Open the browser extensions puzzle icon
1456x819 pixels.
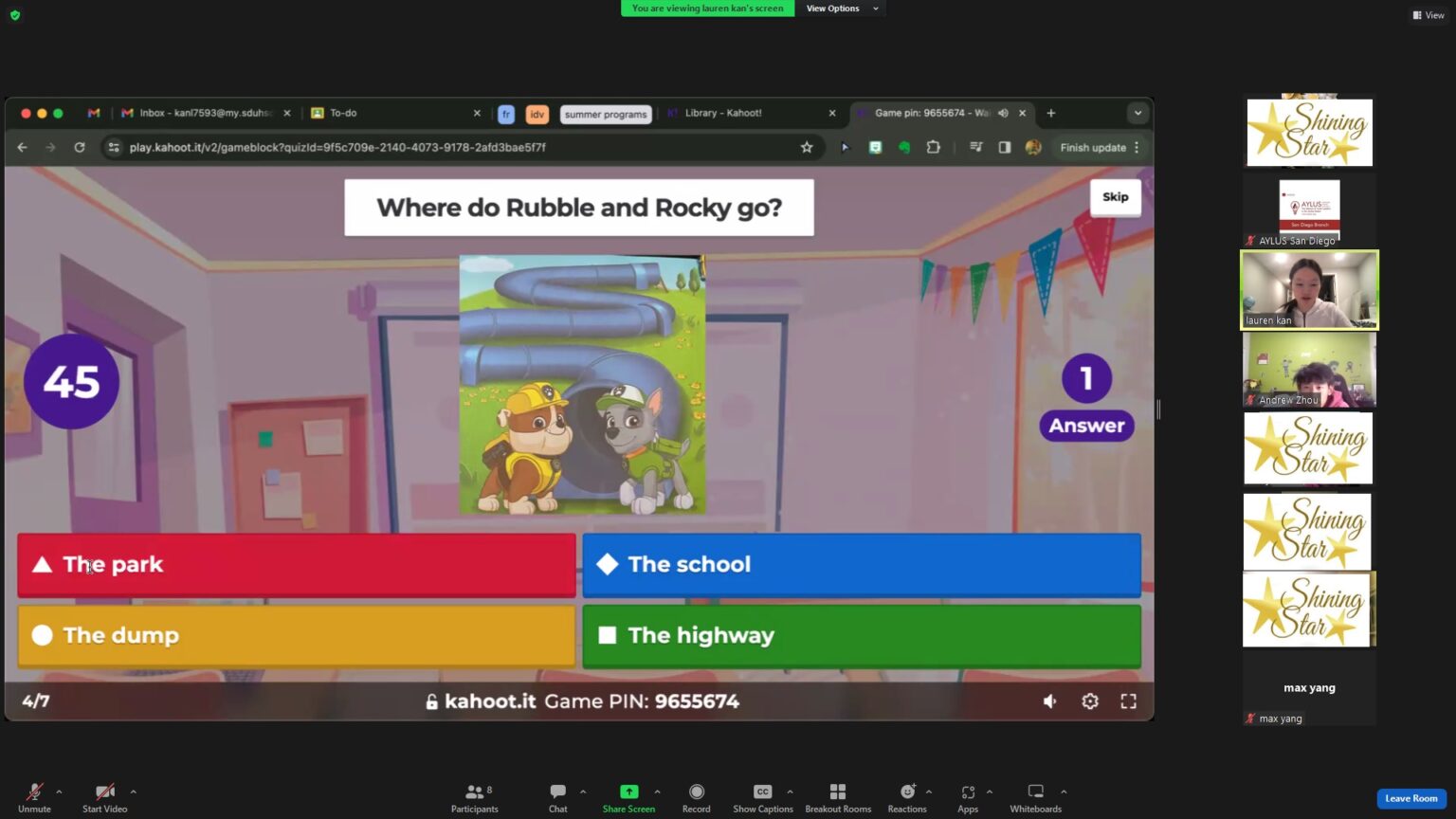tap(934, 147)
